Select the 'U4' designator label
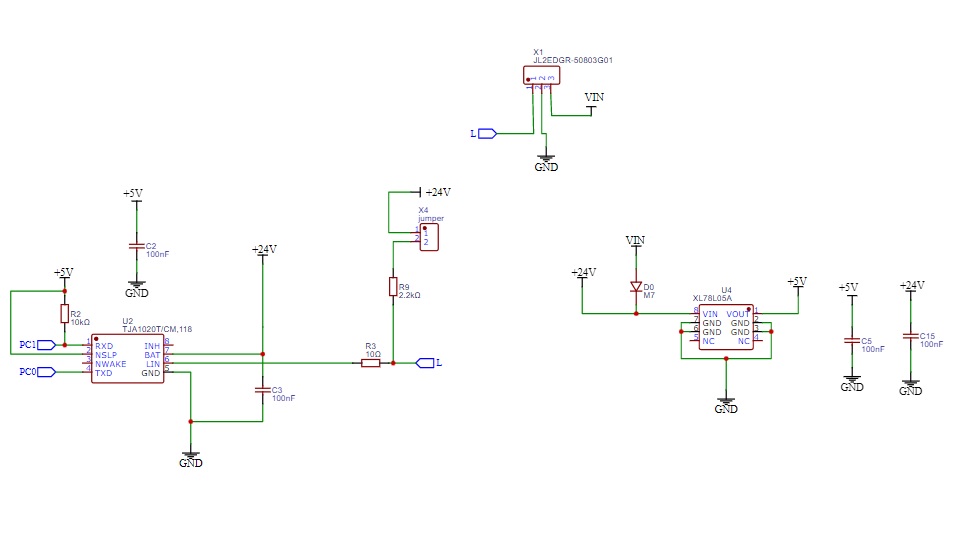The height and width of the screenshot is (540, 970). point(726,290)
